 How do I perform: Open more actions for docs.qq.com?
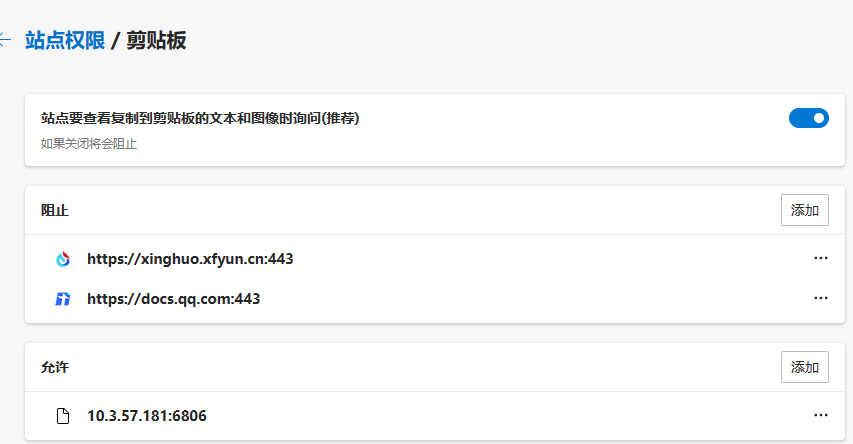click(821, 297)
